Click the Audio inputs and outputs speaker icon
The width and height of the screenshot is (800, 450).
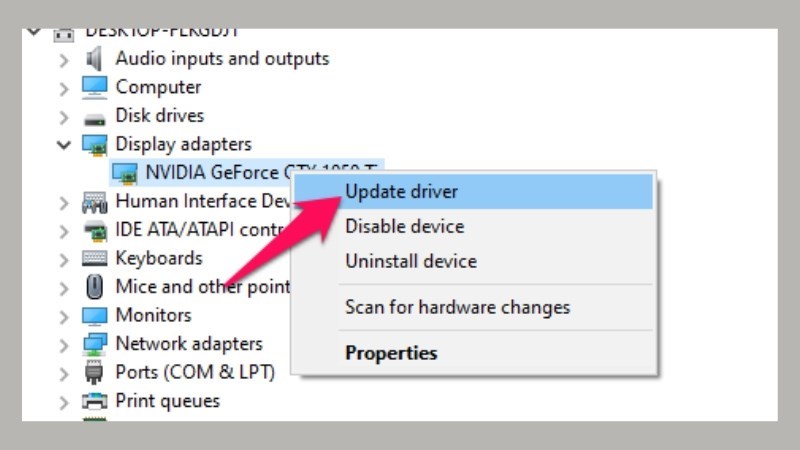pyautogui.click(x=94, y=59)
